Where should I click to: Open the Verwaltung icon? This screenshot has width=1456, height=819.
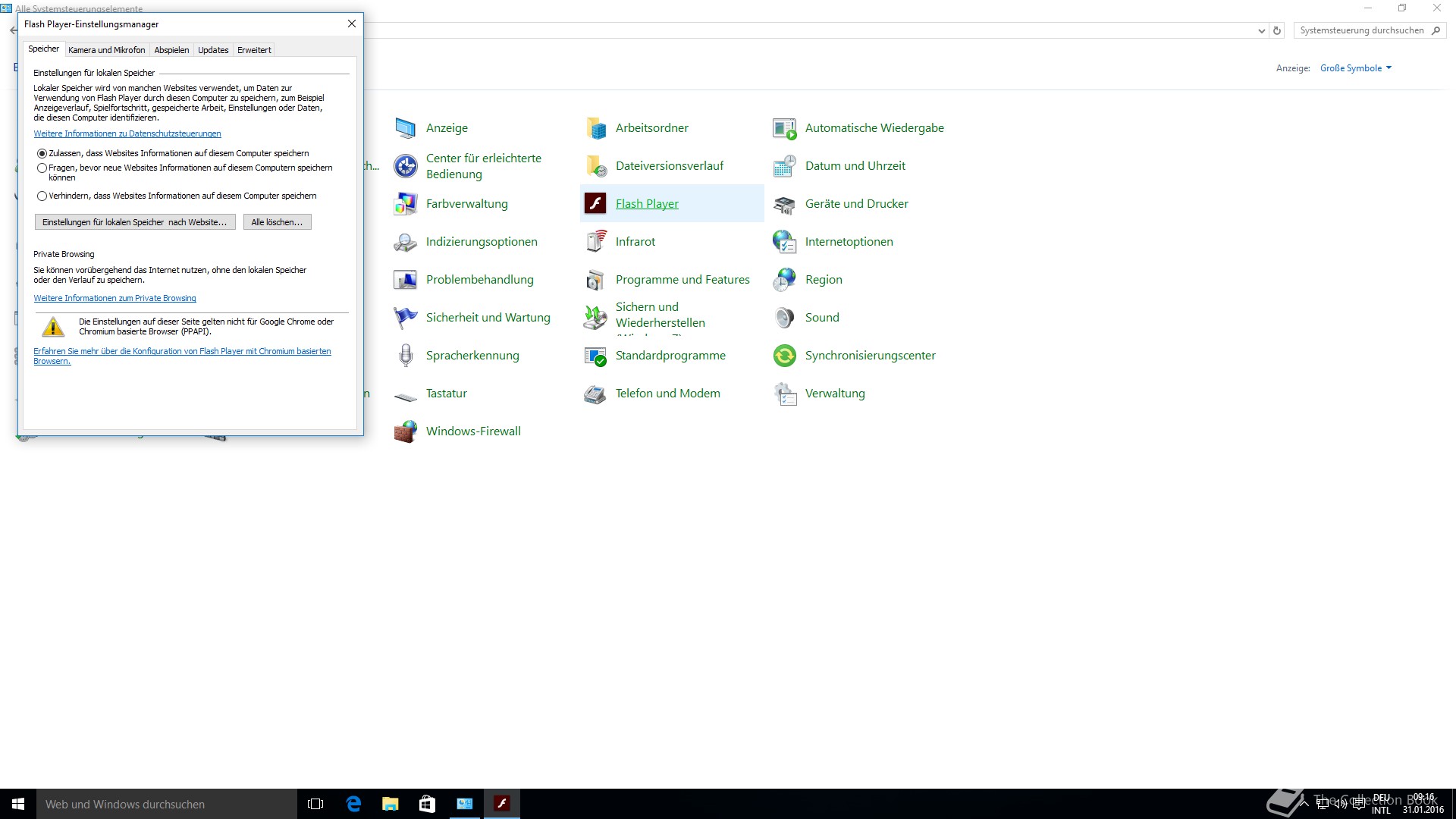[785, 394]
